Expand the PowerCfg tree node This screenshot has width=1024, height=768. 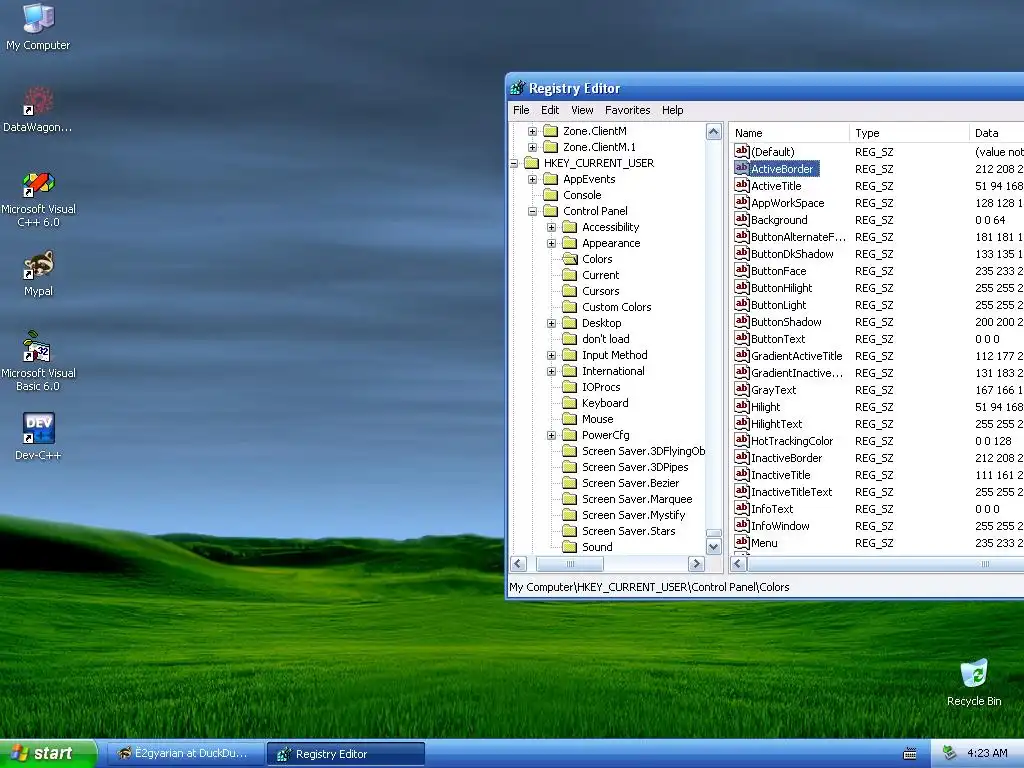click(551, 435)
